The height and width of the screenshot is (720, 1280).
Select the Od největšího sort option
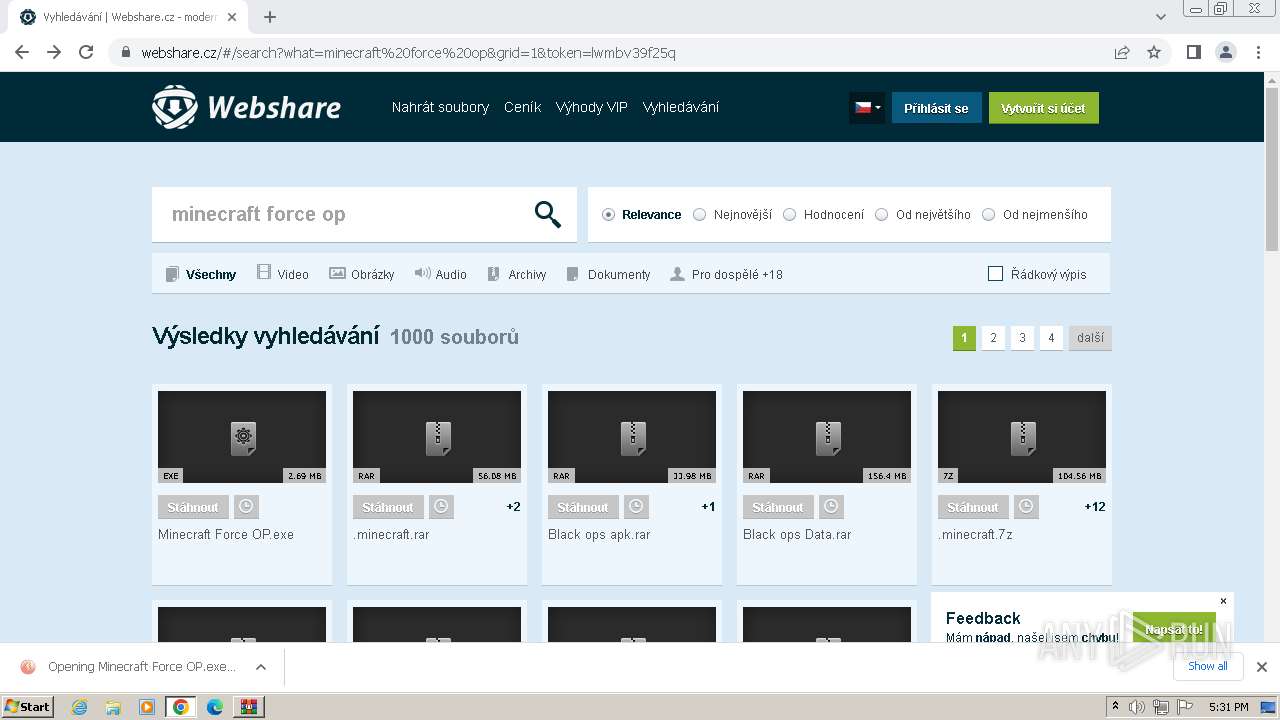(882, 215)
